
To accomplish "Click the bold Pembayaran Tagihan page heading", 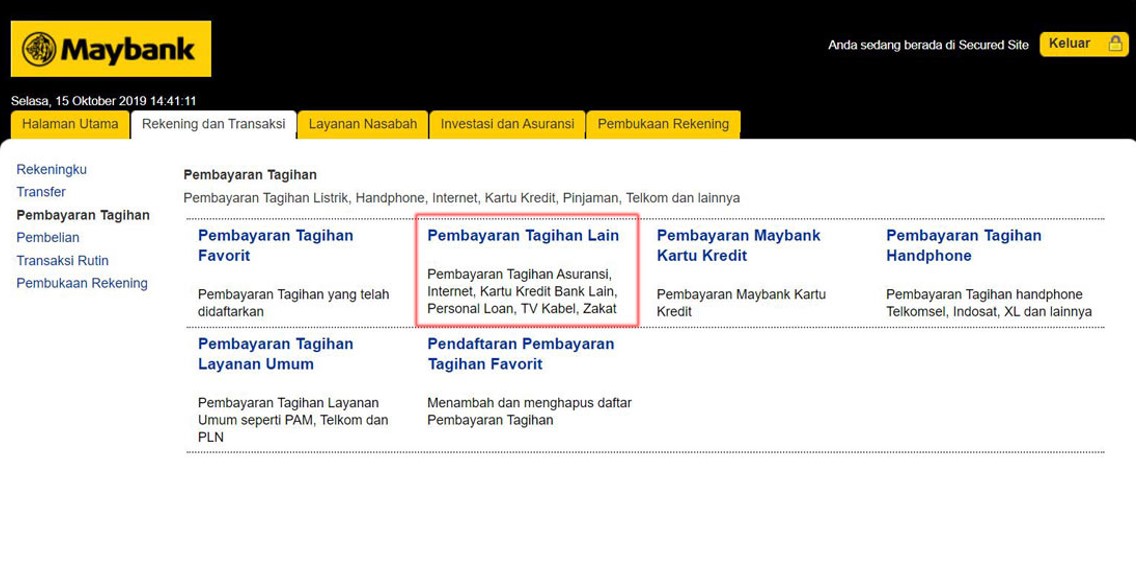I will pyautogui.click(x=250, y=175).
